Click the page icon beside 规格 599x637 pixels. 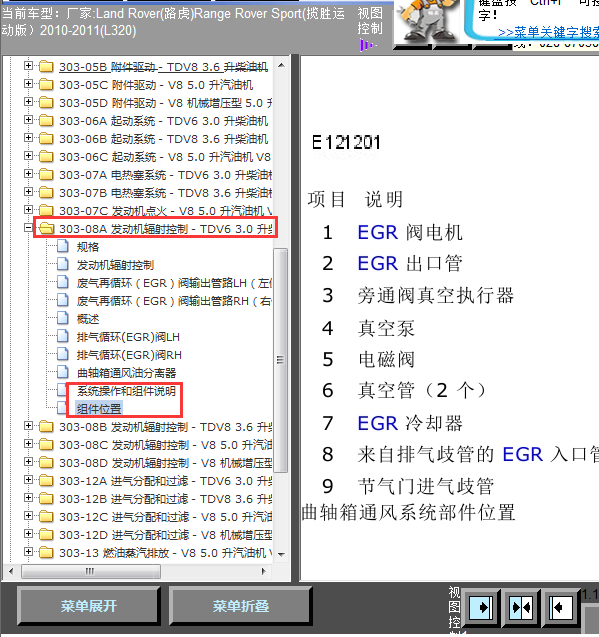point(63,246)
